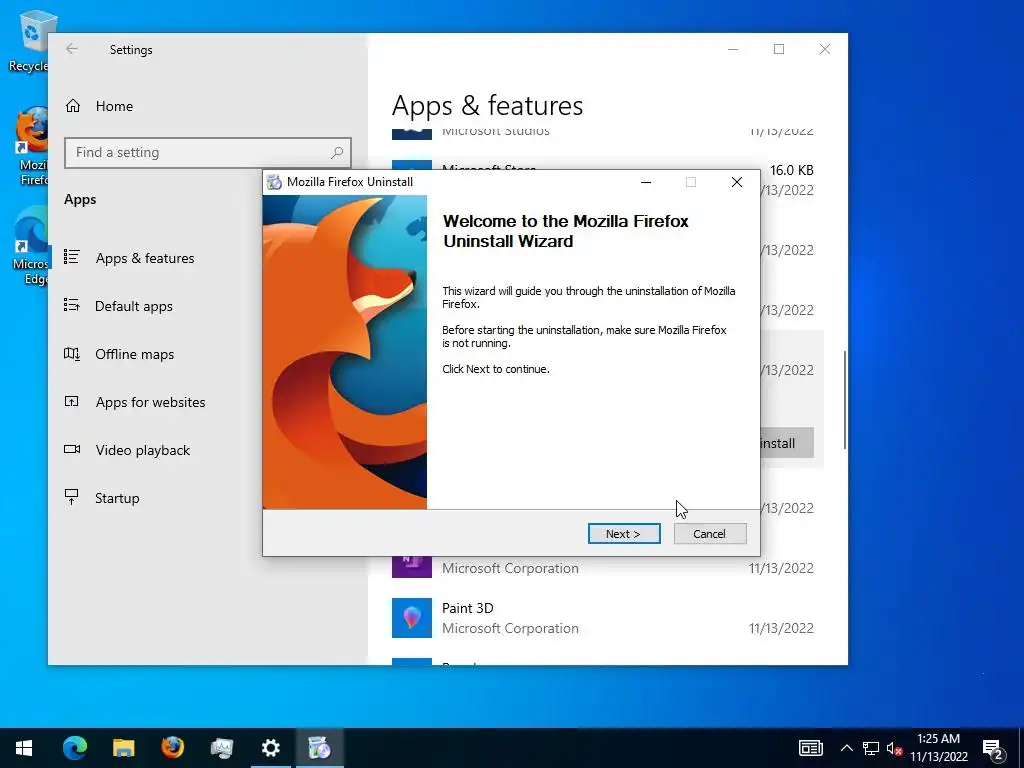Screen dimensions: 1024x768
Task: Cancel the Mozilla Firefox uninstall dialog
Action: click(710, 534)
